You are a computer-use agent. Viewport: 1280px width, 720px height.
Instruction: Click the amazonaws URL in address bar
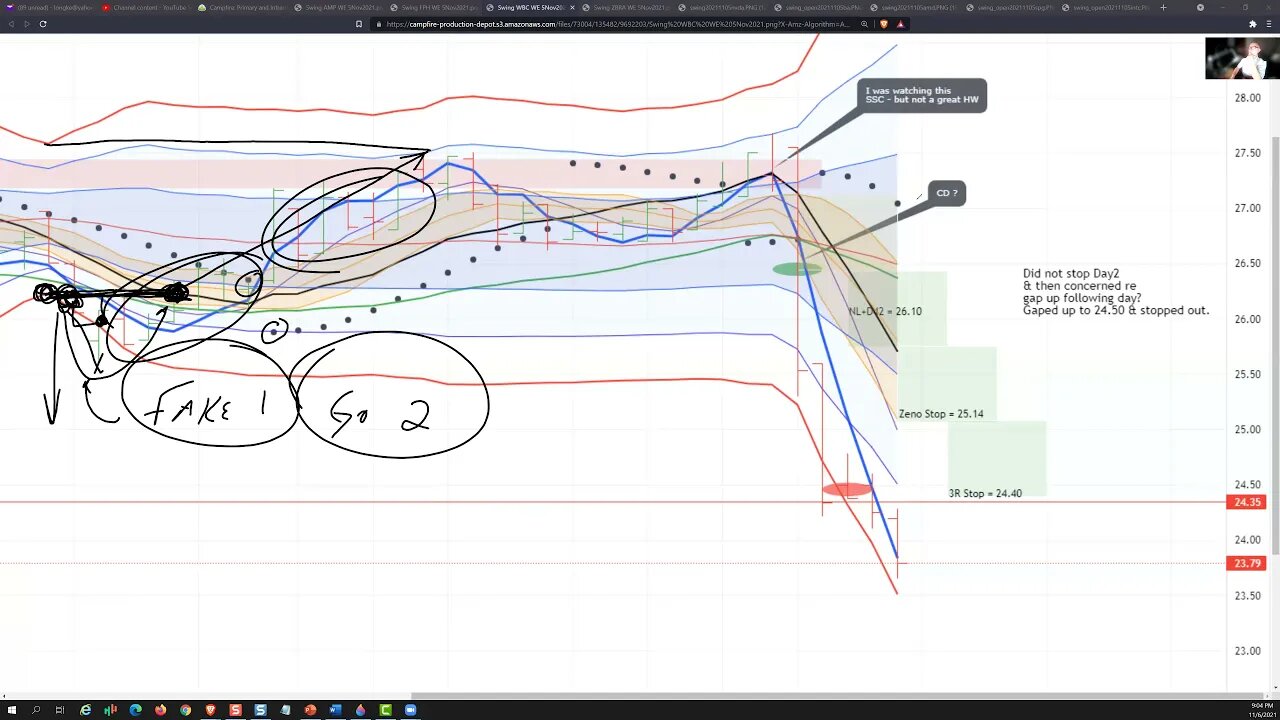pos(617,24)
